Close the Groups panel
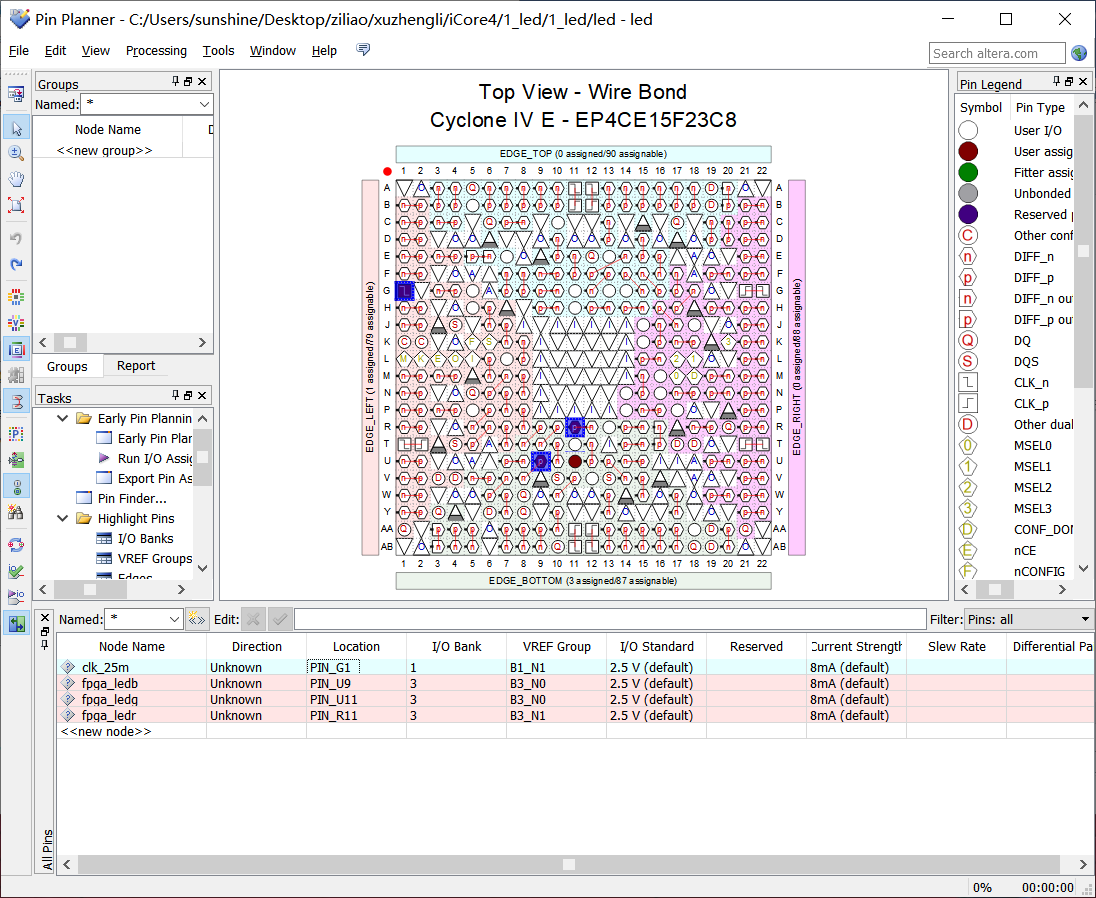The width and height of the screenshot is (1096, 898). point(203,82)
